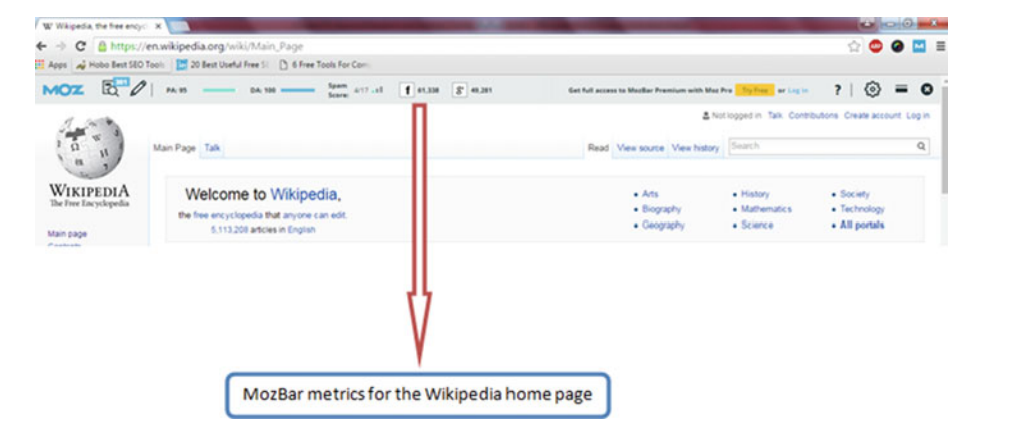The width and height of the screenshot is (1018, 442).
Task: Open the free encyclopedia link
Action: point(228,215)
